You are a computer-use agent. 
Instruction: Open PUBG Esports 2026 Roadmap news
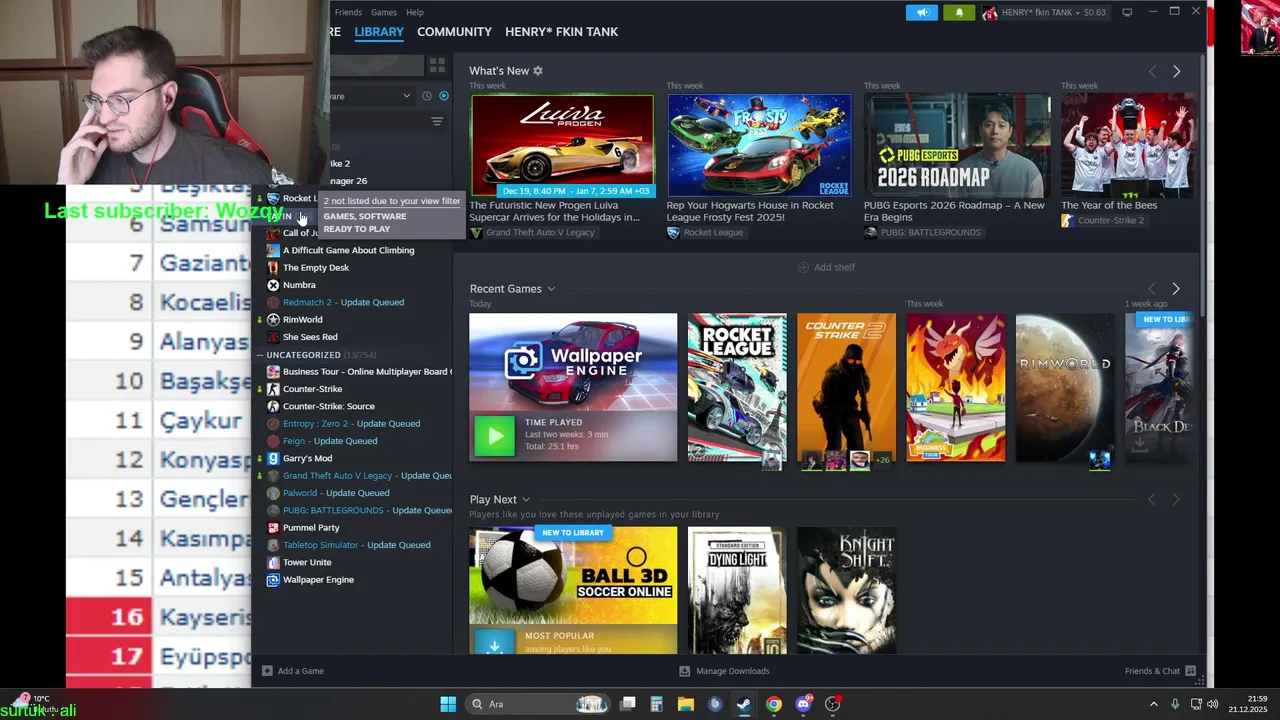957,146
